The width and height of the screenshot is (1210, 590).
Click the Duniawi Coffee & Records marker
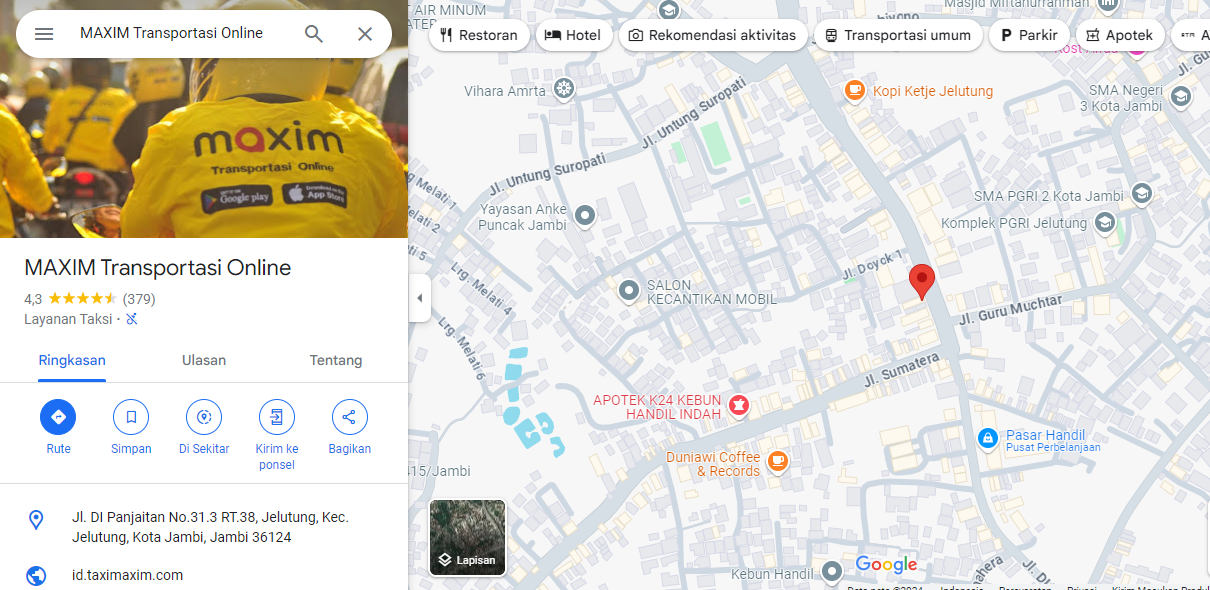coord(778,461)
